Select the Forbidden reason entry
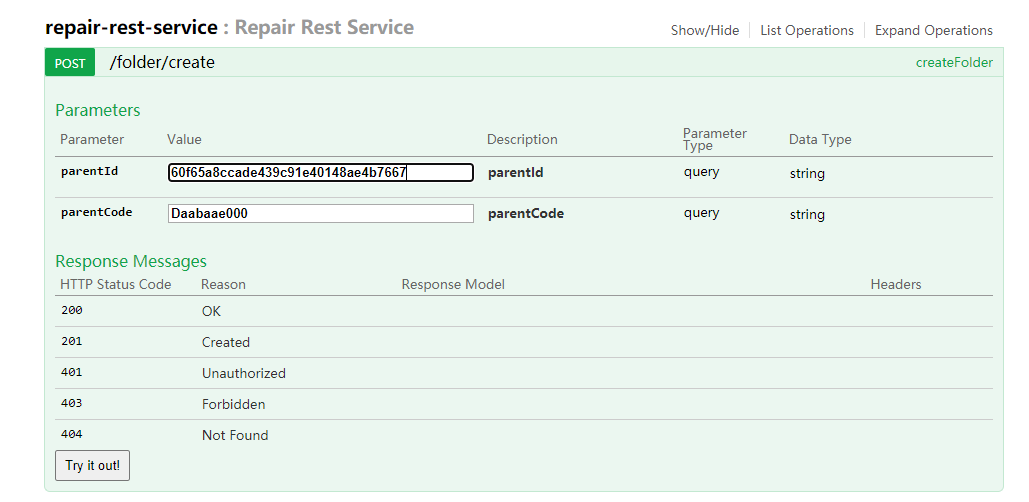The image size is (1029, 502). pyautogui.click(x=233, y=404)
